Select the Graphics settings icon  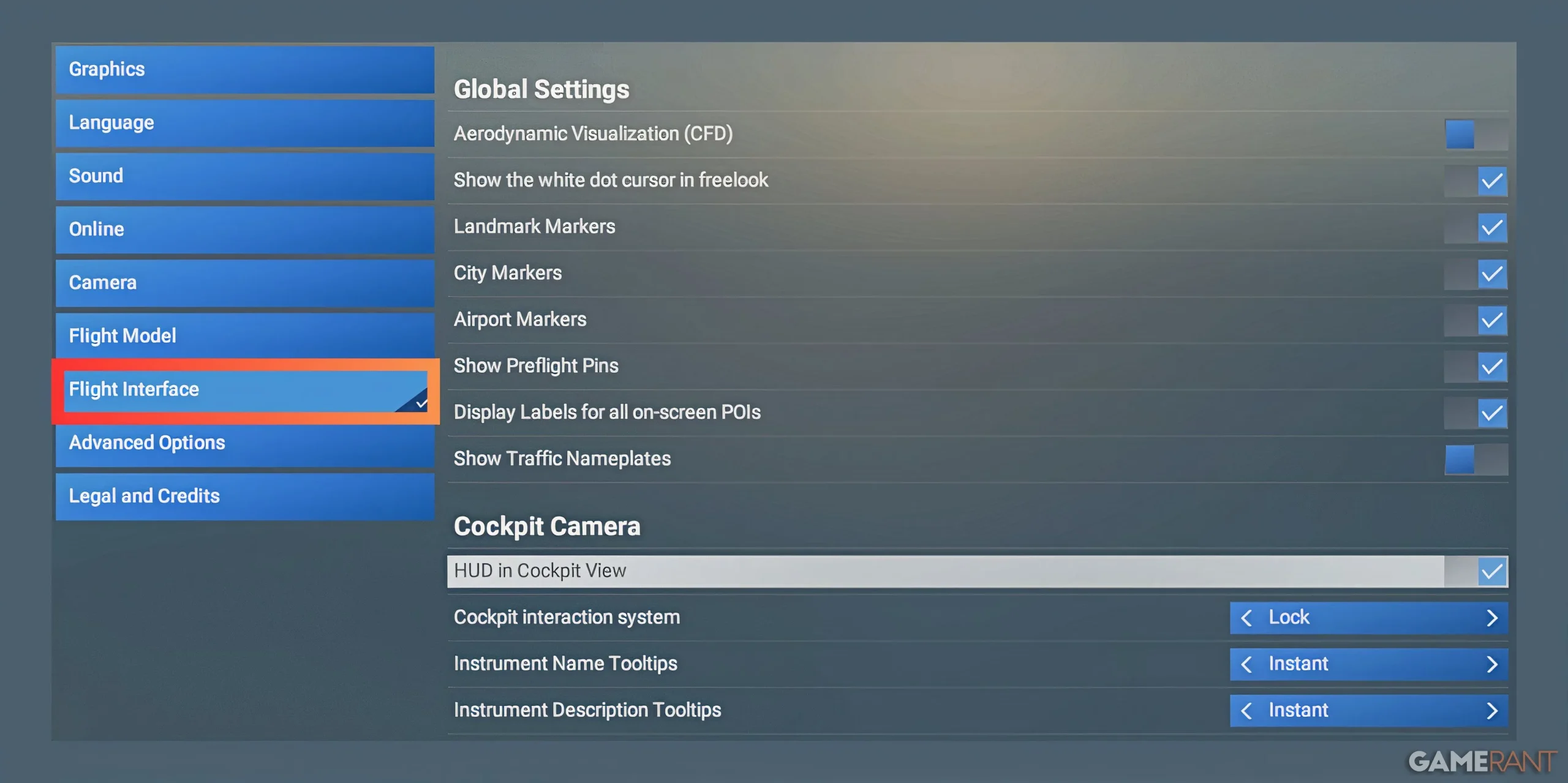coord(246,68)
